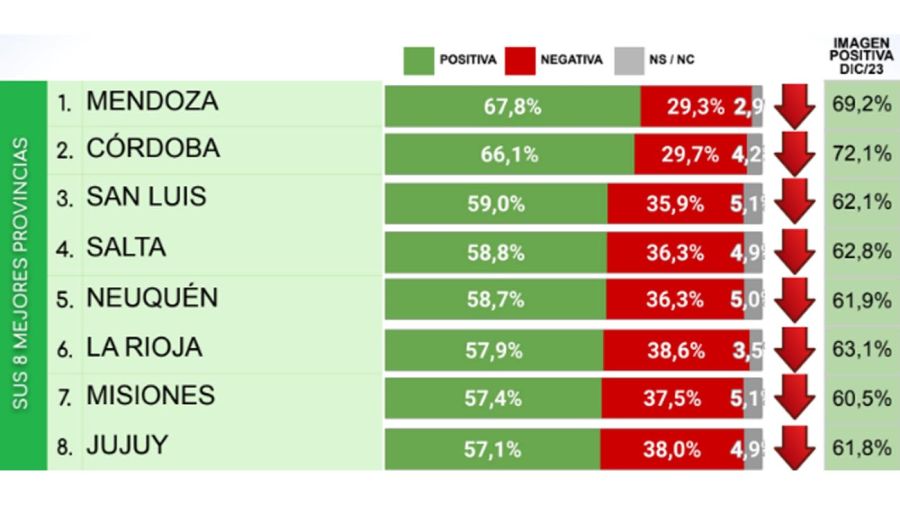Select the MENDOZA province label
The width and height of the screenshot is (900, 505).
coord(152,102)
